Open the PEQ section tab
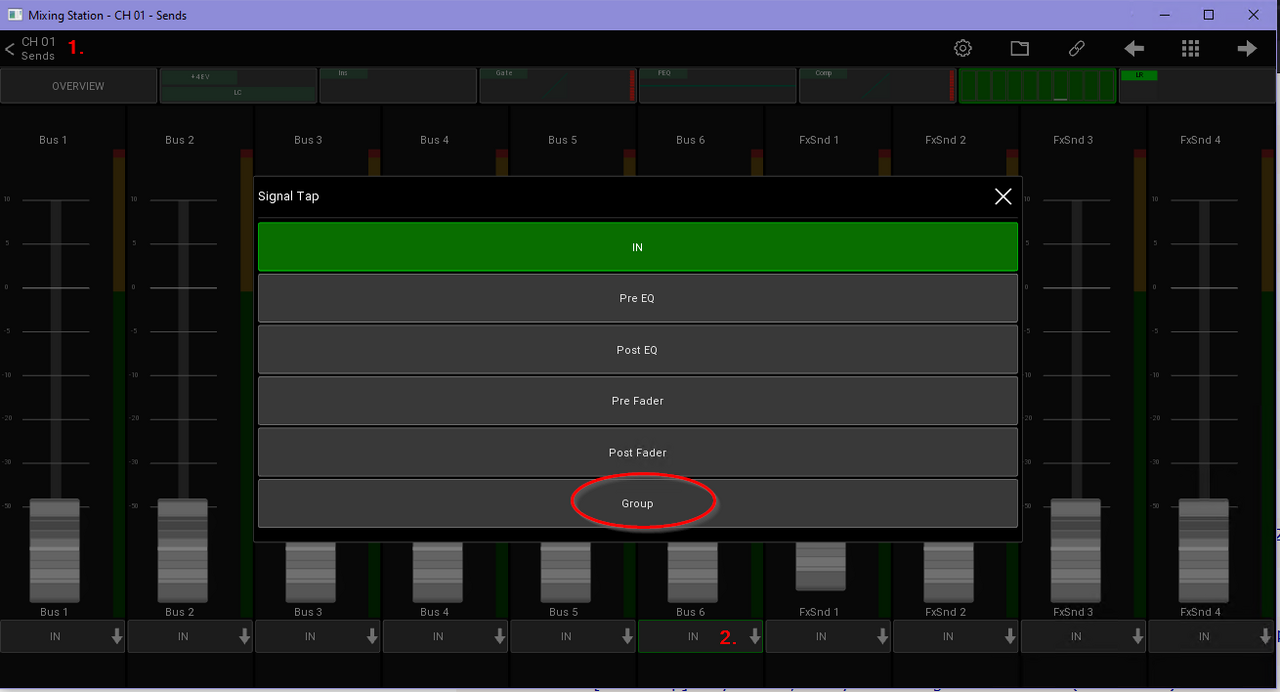Screen dimensions: 1280x692 coord(717,86)
